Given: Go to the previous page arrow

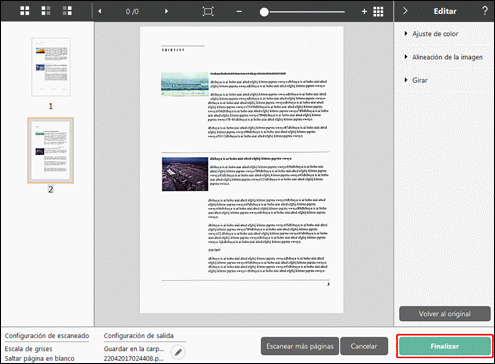Looking at the screenshot, I should point(100,11).
